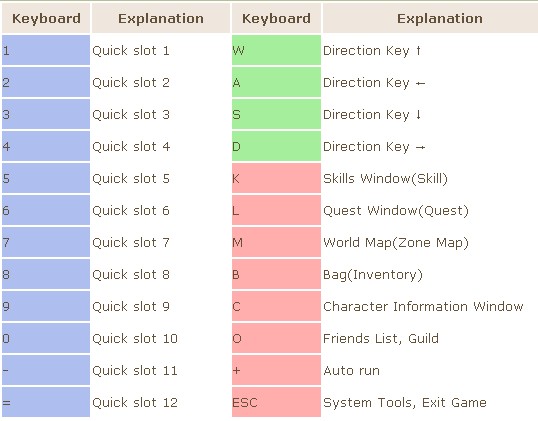Click the blue cell with the = key
Screen dimensions: 538x421
tap(46, 402)
